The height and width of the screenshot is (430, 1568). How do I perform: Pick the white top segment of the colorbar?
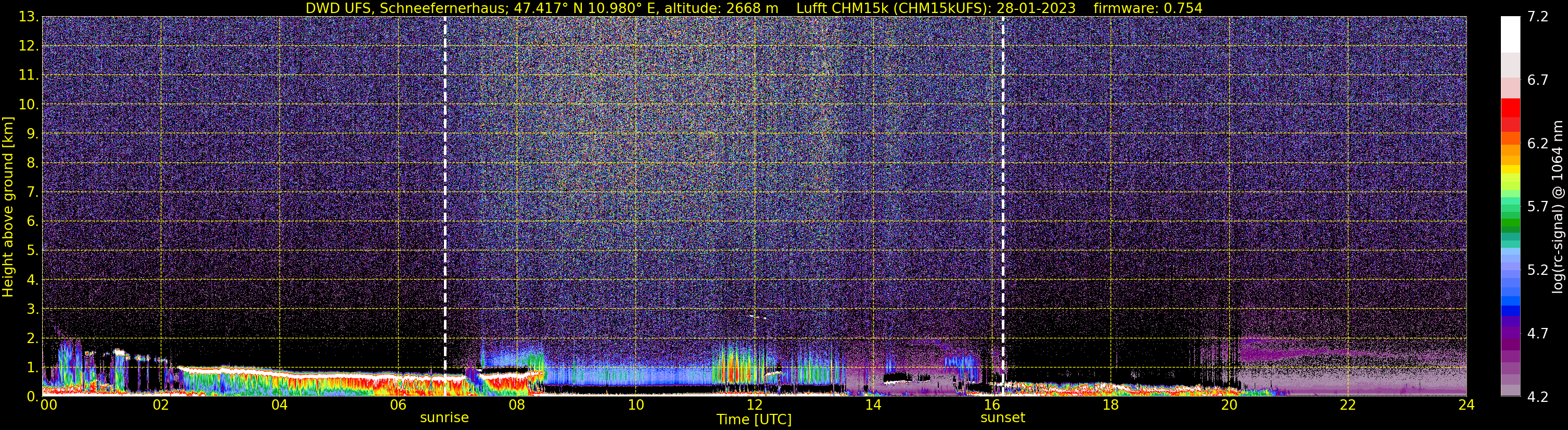click(1510, 35)
